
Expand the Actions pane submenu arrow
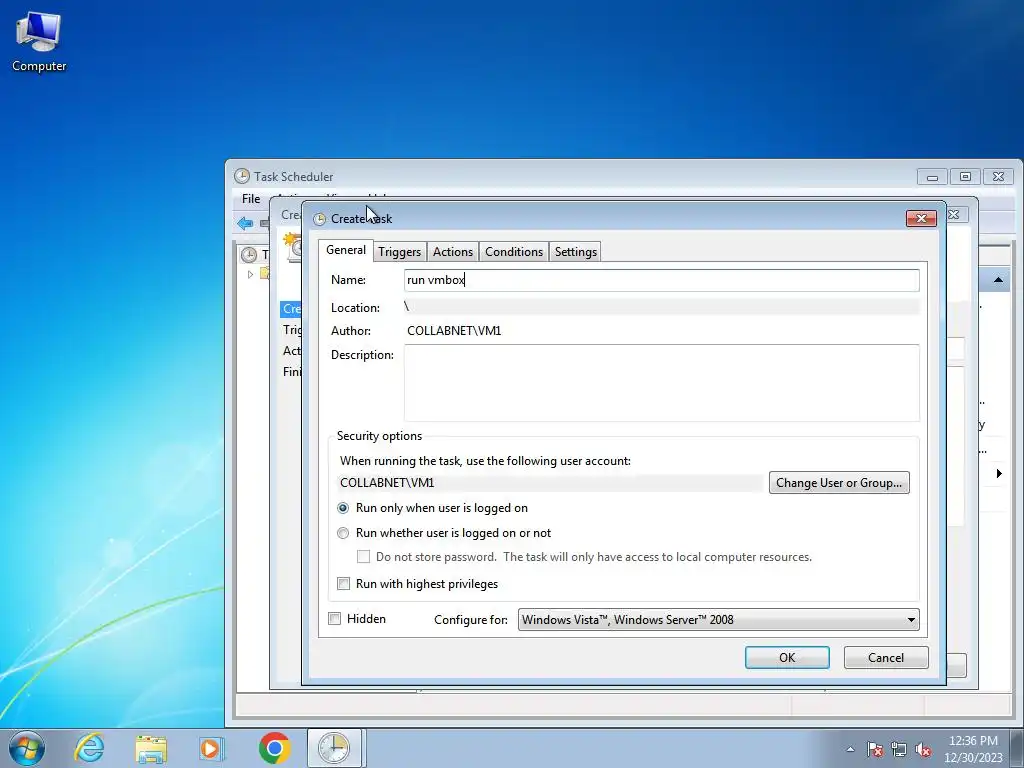(x=999, y=473)
